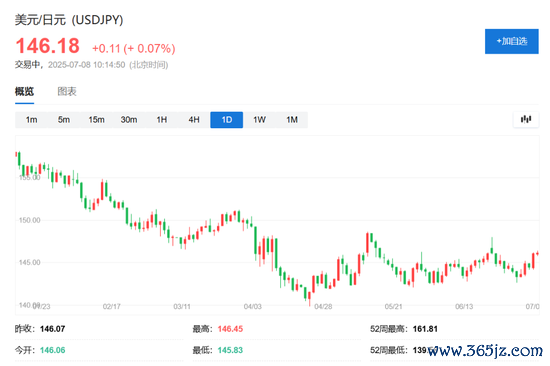Click the 04/28 date axis label

323,307
